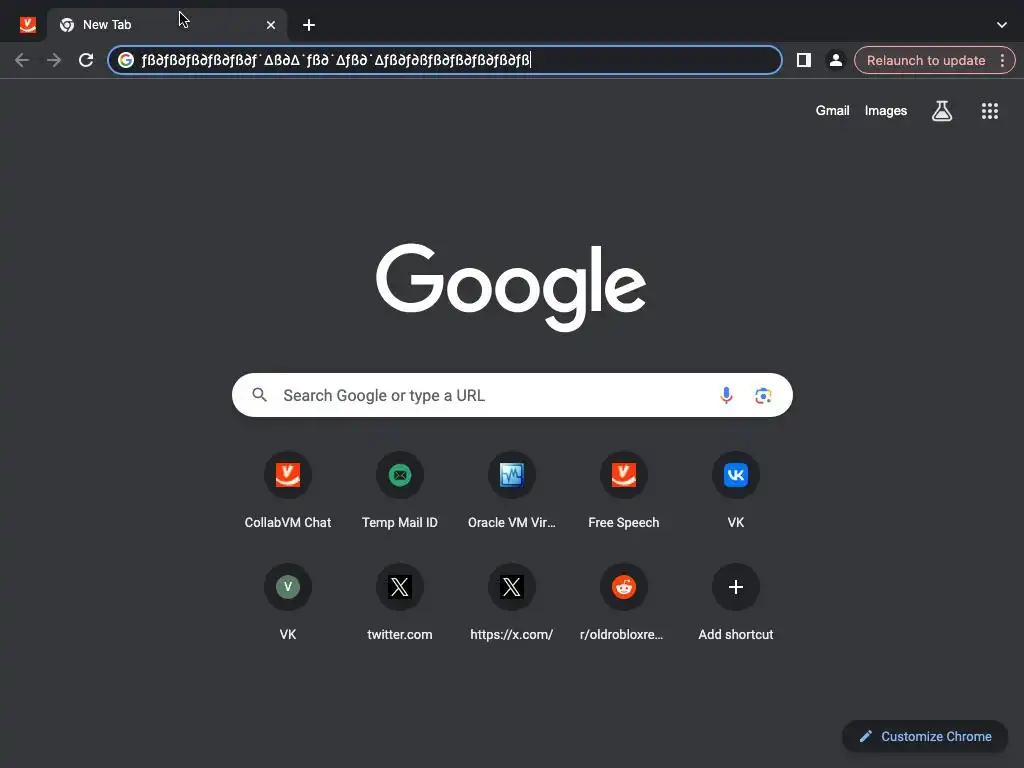Open Chrome three-dot menu
Image resolution: width=1024 pixels, height=768 pixels.
[x=1002, y=60]
